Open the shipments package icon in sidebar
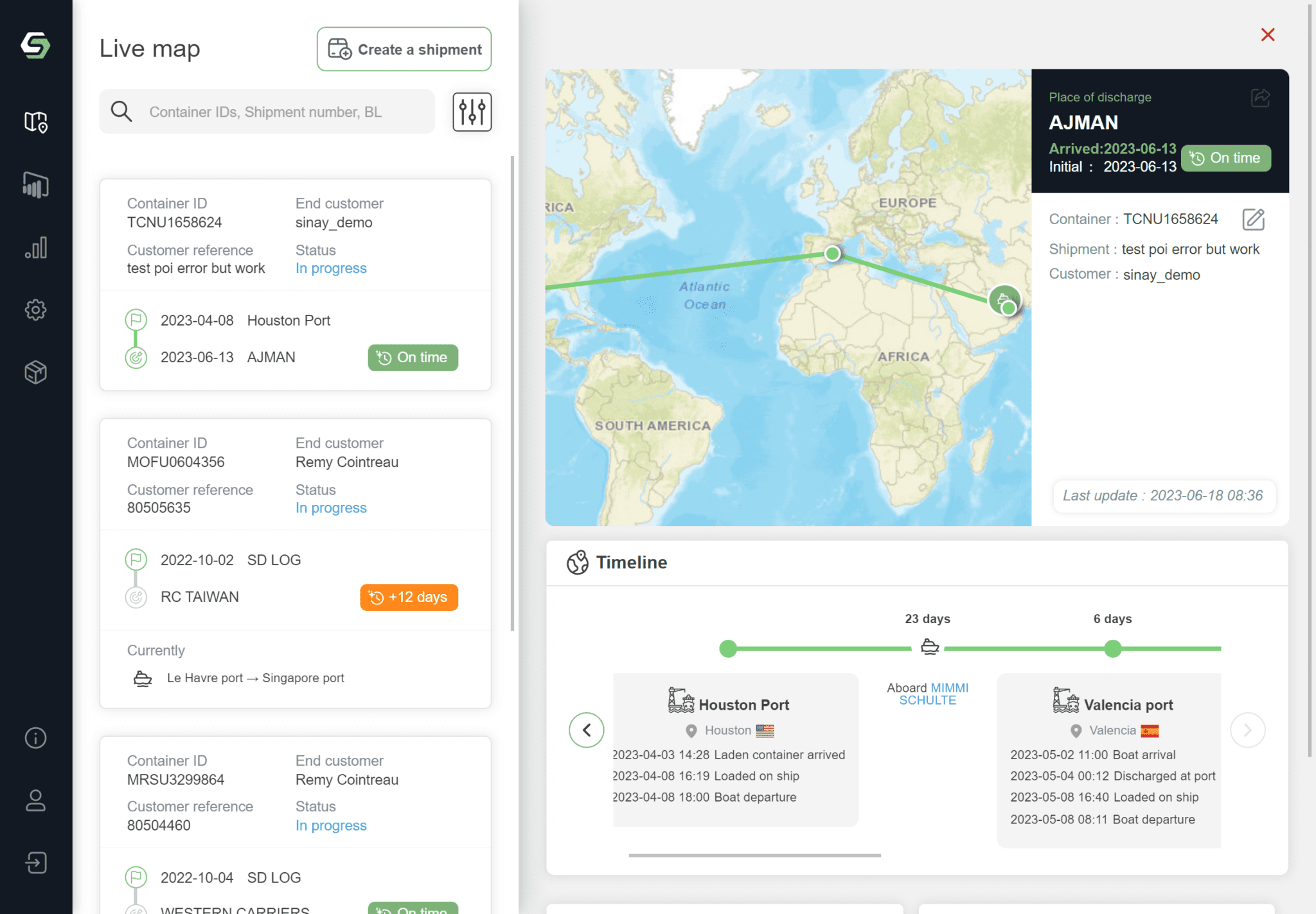The width and height of the screenshot is (1316, 914). pos(35,371)
